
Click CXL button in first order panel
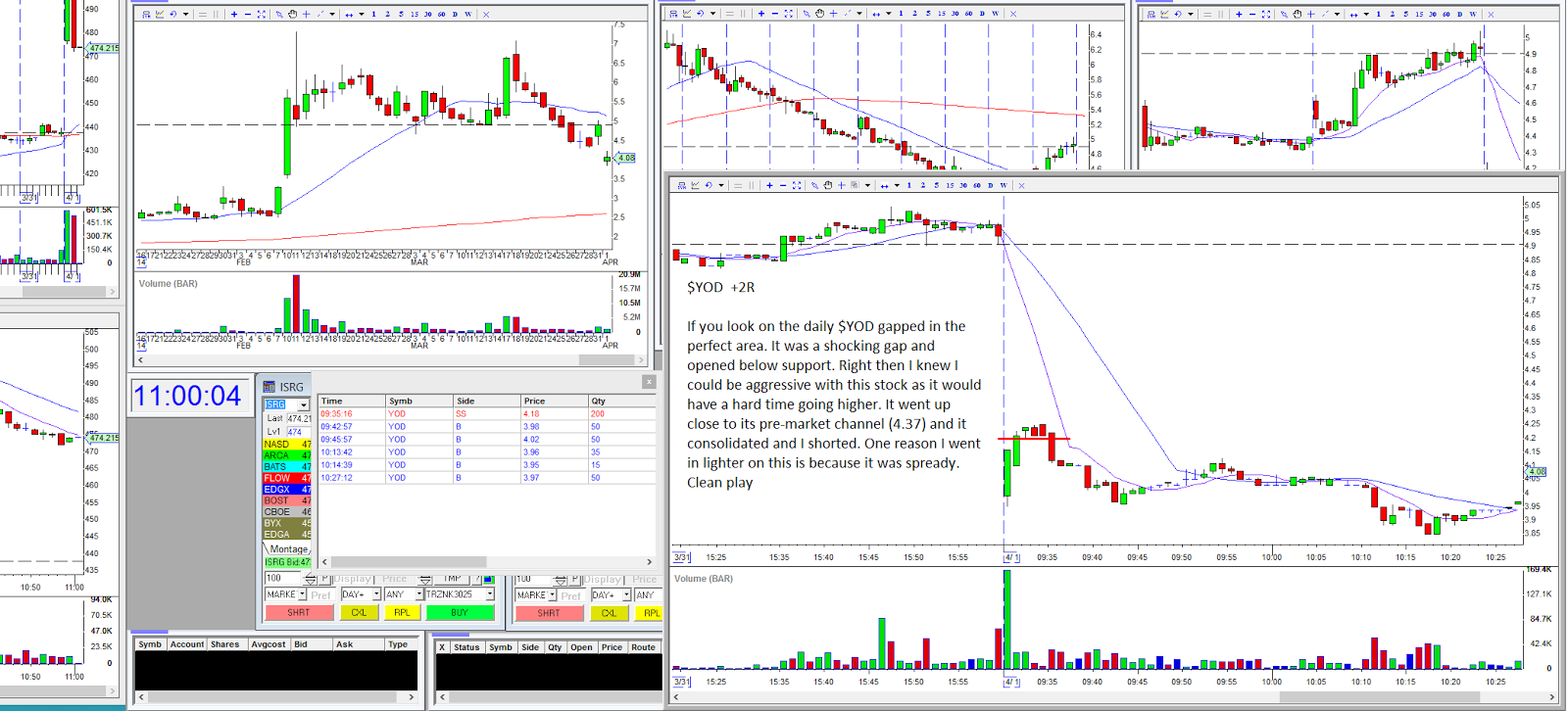click(359, 613)
